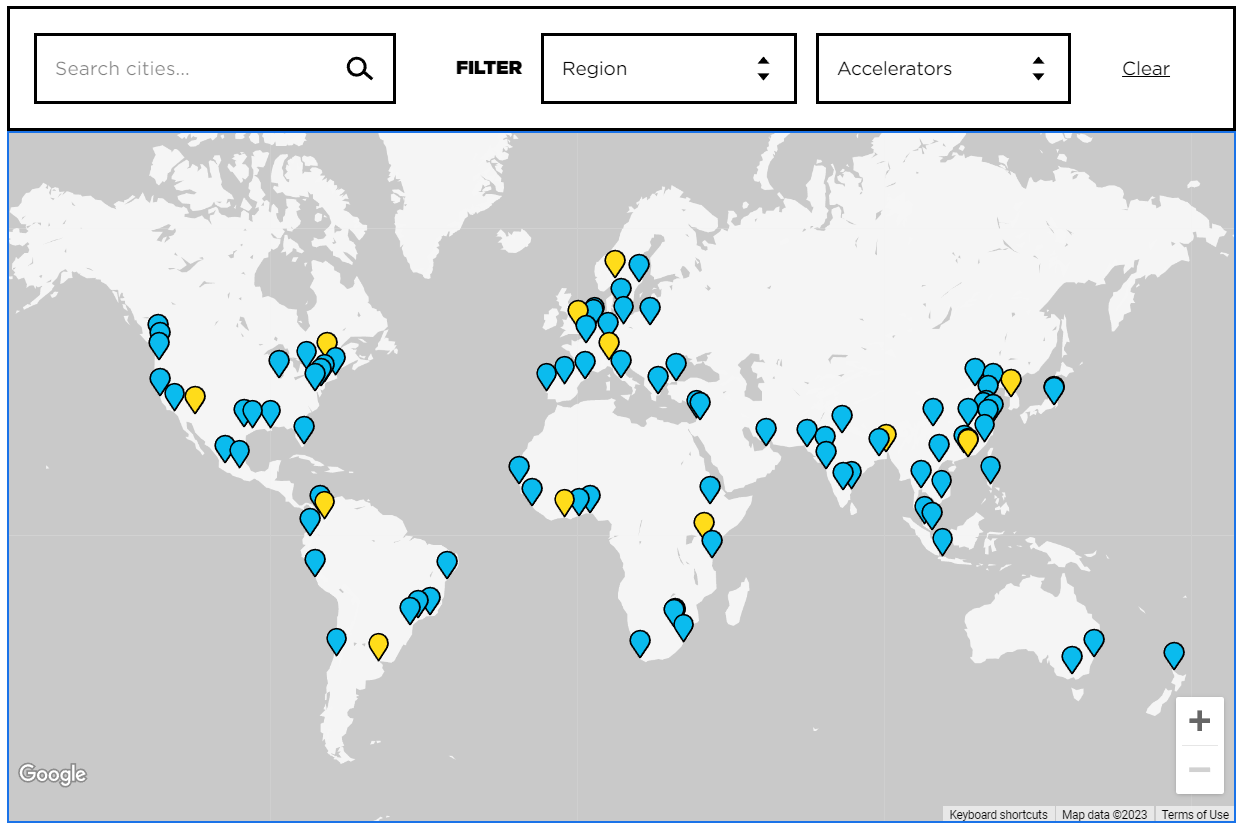Select the blue pin on Brazil's northeast coast

(447, 563)
